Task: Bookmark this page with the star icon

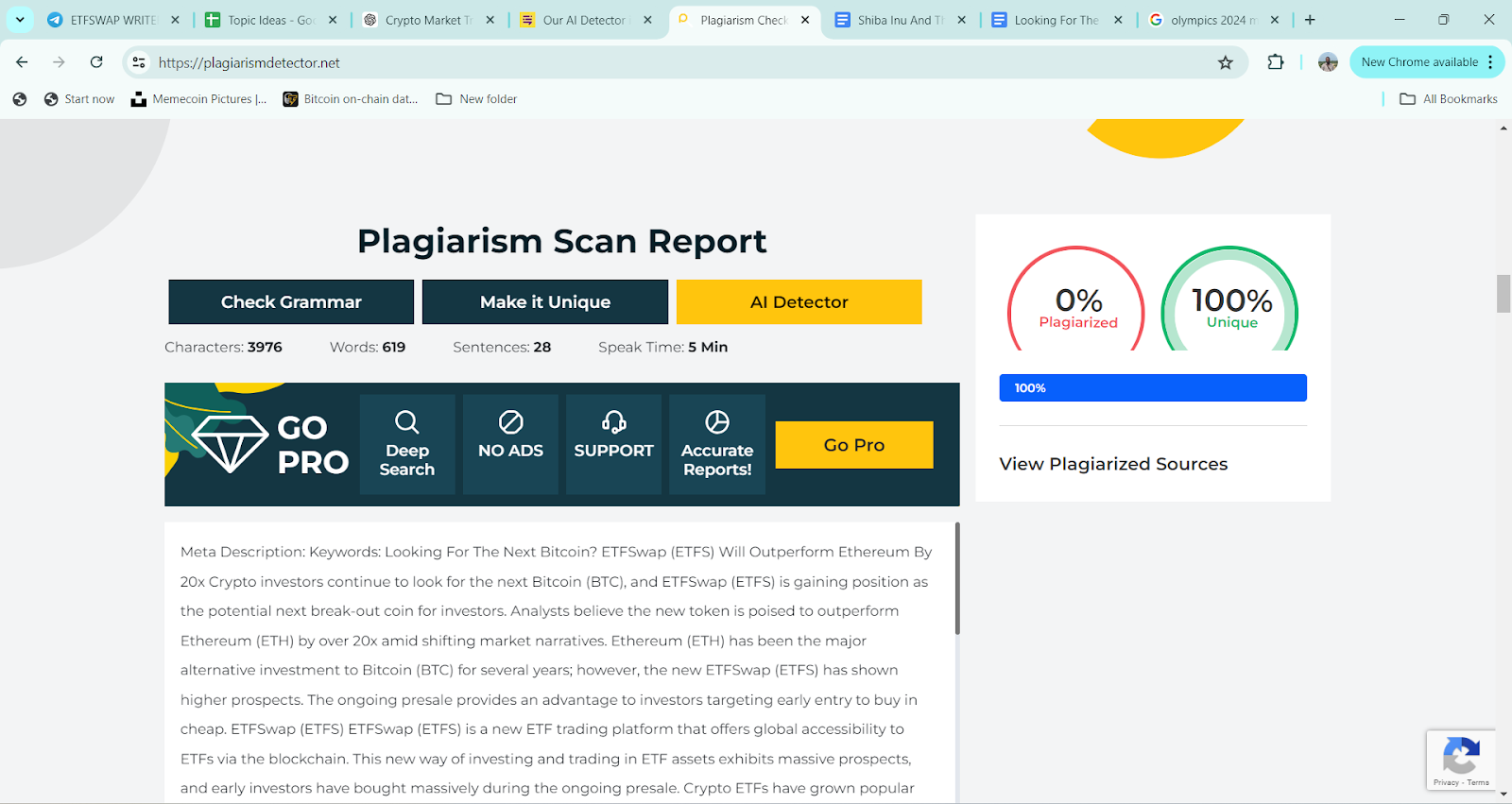Action: 1226,62
